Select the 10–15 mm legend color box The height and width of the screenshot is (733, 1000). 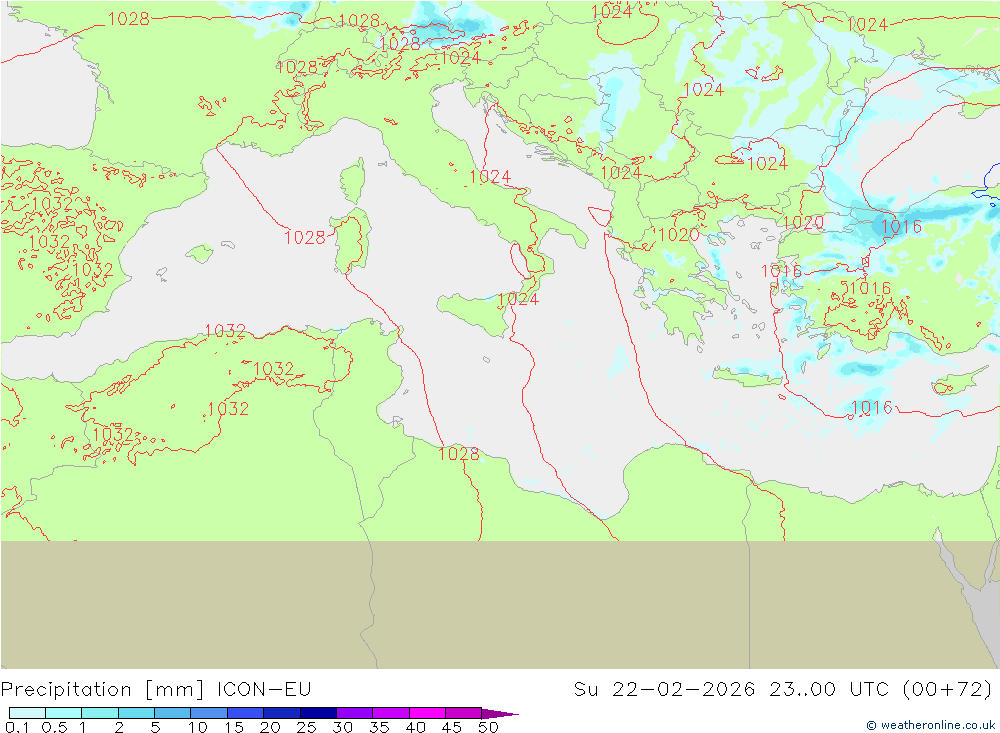coord(209,713)
